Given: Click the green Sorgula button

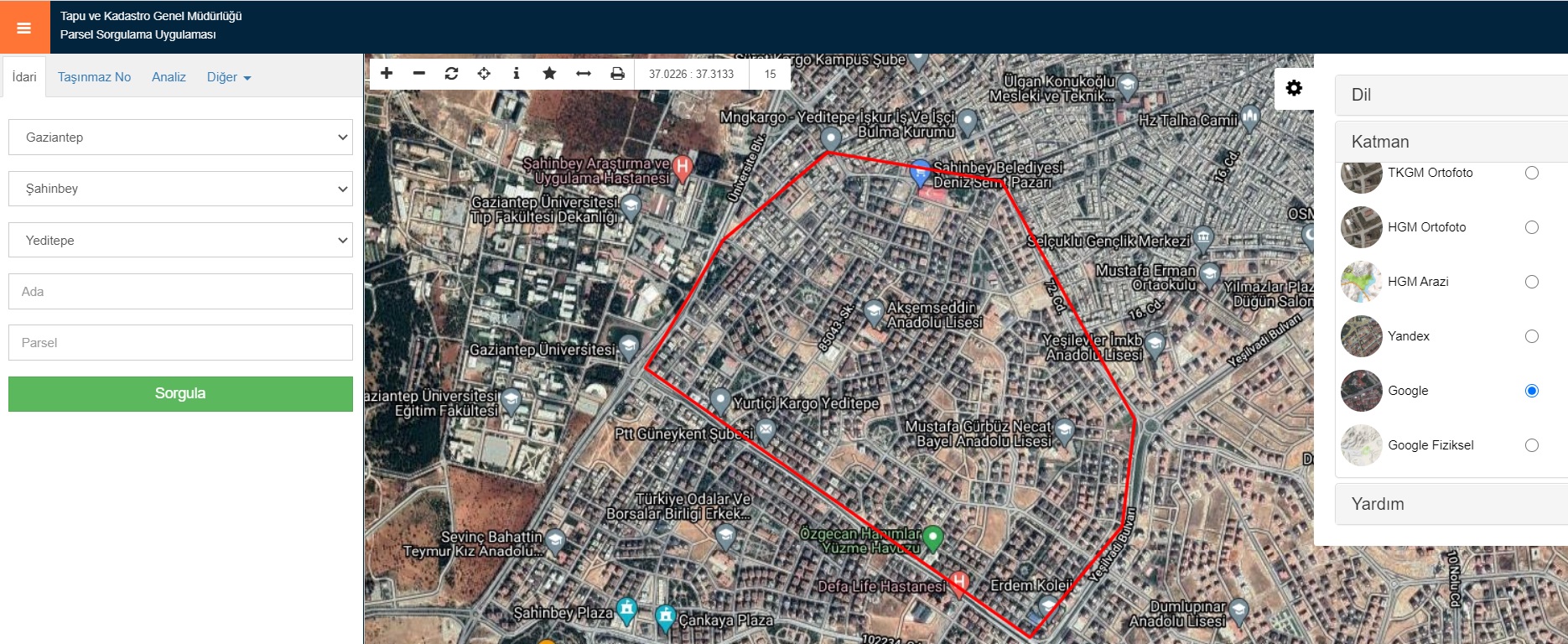Looking at the screenshot, I should pos(180,394).
